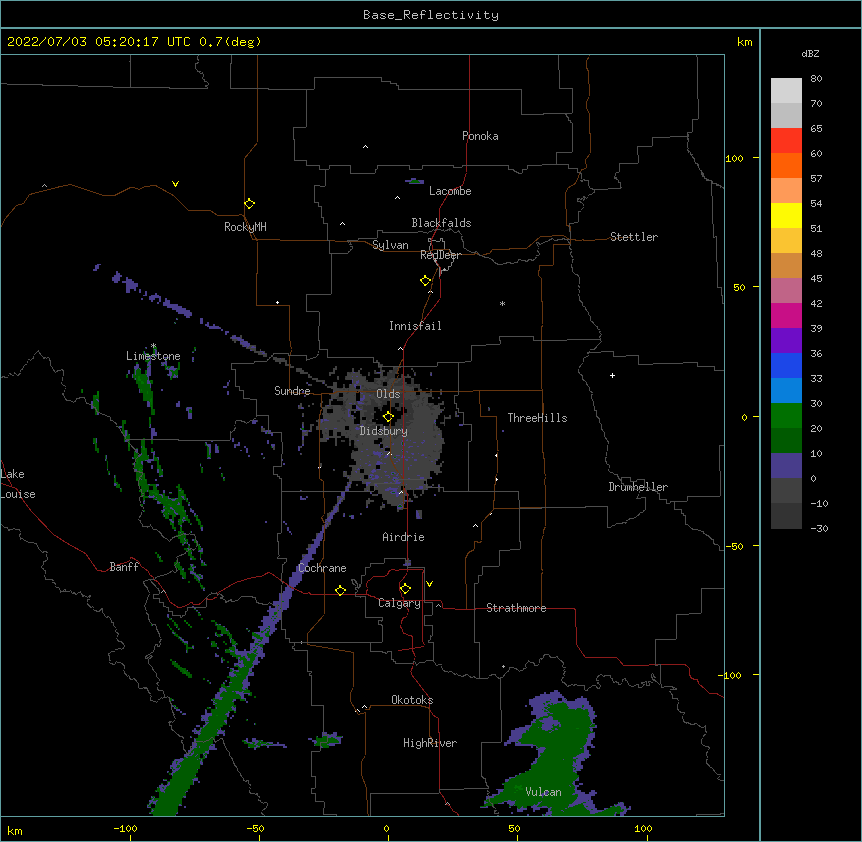This screenshot has width=862, height=842.
Task: Pick the magenta 39–42 dBZ legend swatch
Action: tap(786, 316)
